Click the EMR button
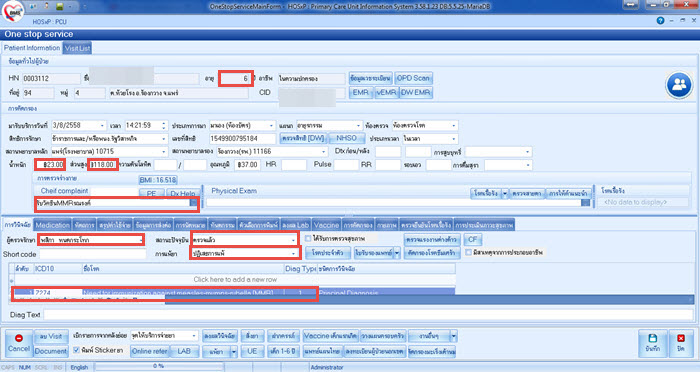 click(361, 92)
